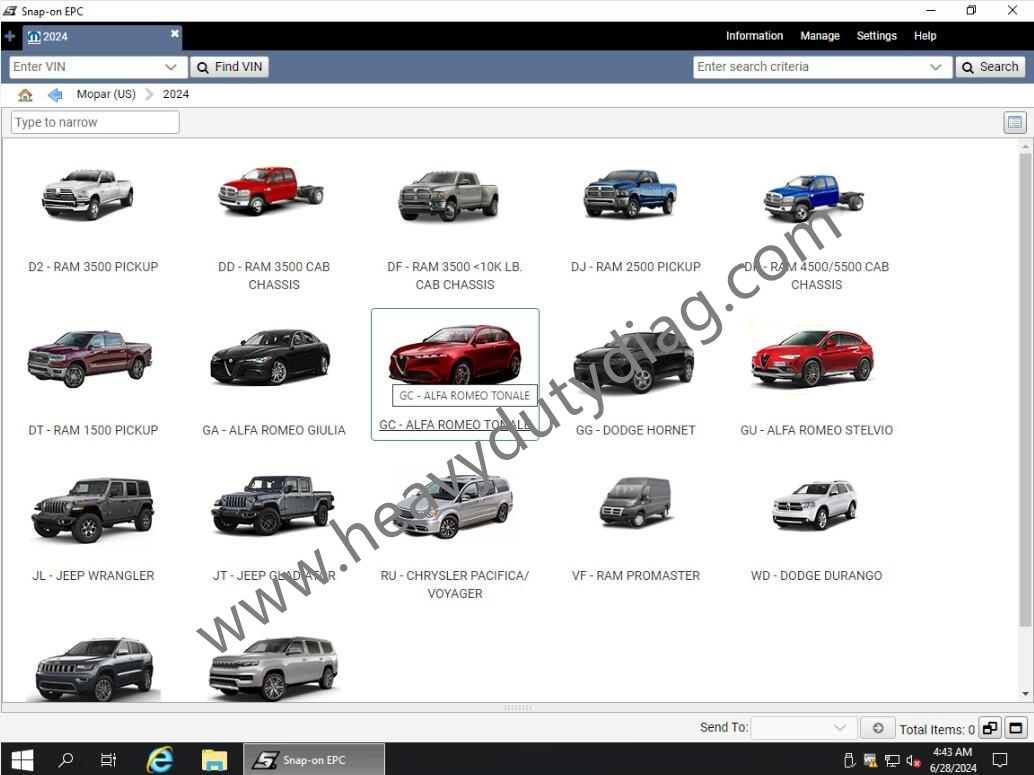The width and height of the screenshot is (1034, 775).
Task: Open Windows taskbar search
Action: [65, 760]
